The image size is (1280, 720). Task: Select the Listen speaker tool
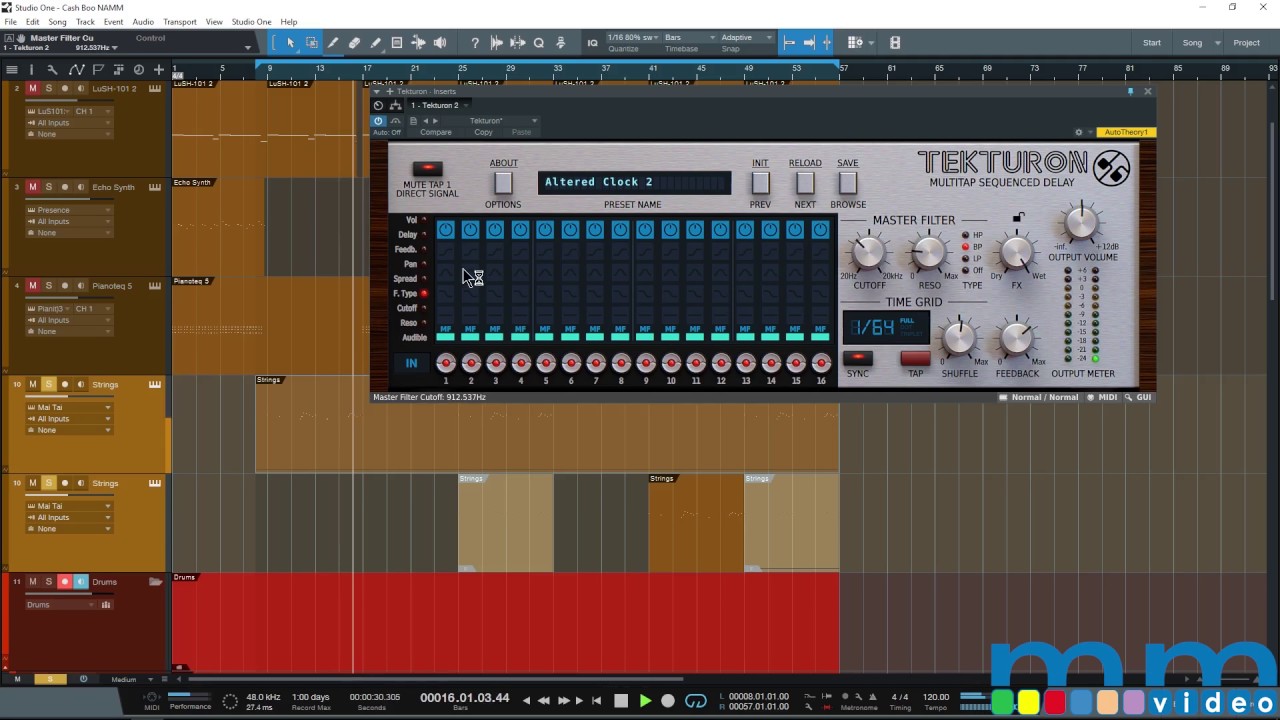(440, 43)
